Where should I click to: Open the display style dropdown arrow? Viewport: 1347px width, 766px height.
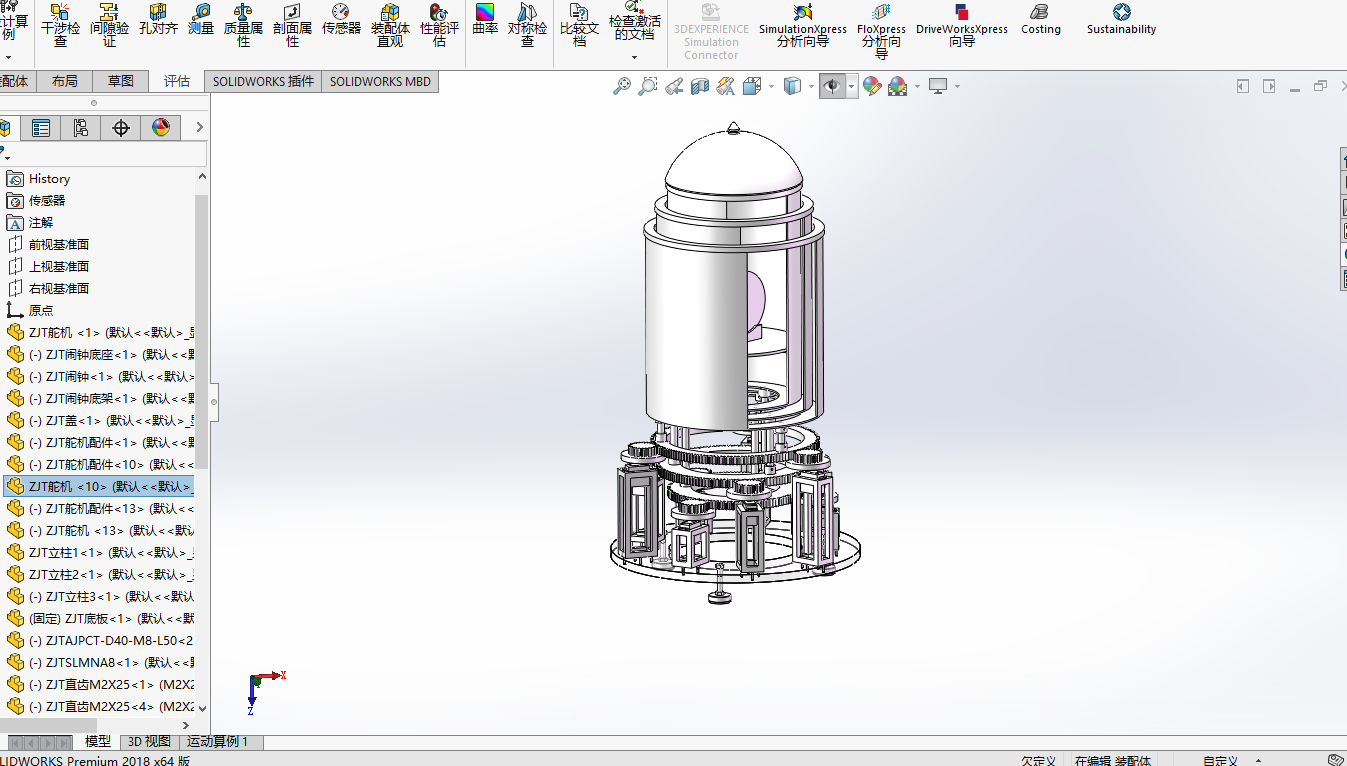pos(811,87)
